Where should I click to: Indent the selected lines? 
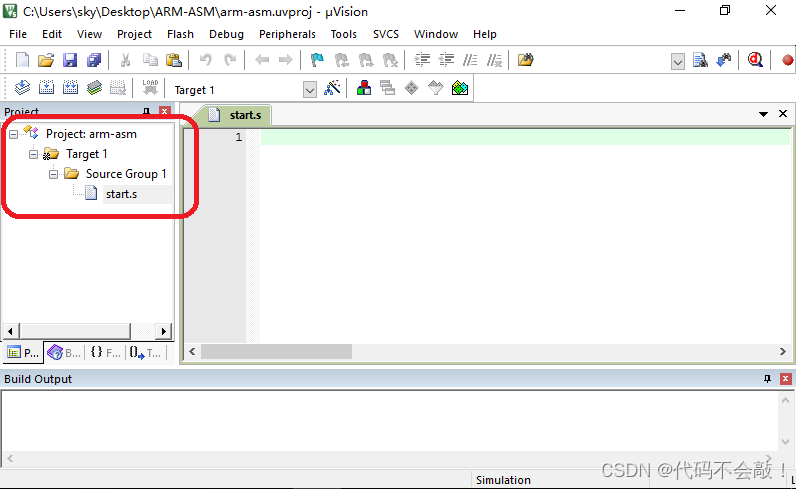point(422,60)
